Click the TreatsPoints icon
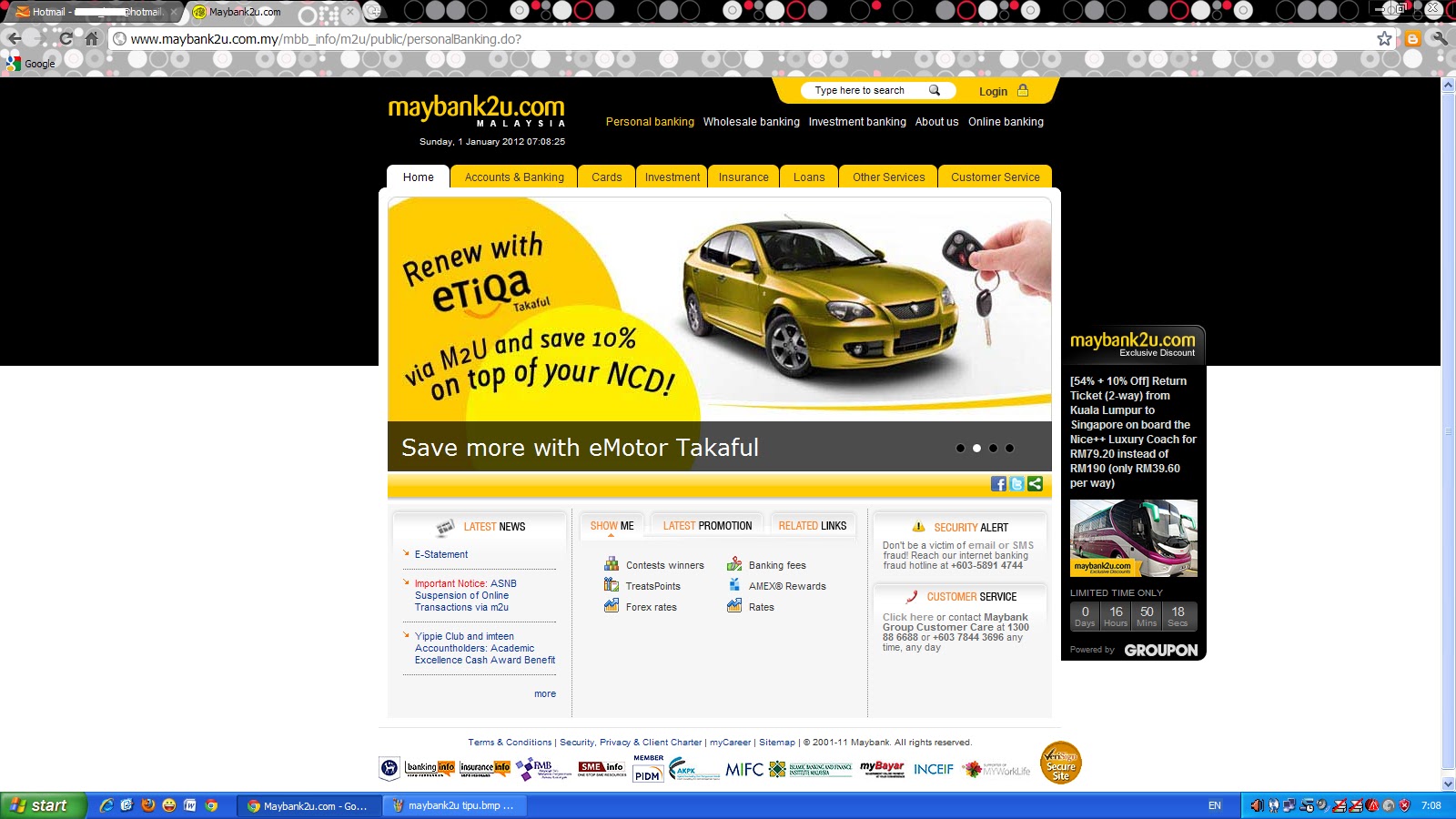The height and width of the screenshot is (819, 1456). (x=612, y=585)
